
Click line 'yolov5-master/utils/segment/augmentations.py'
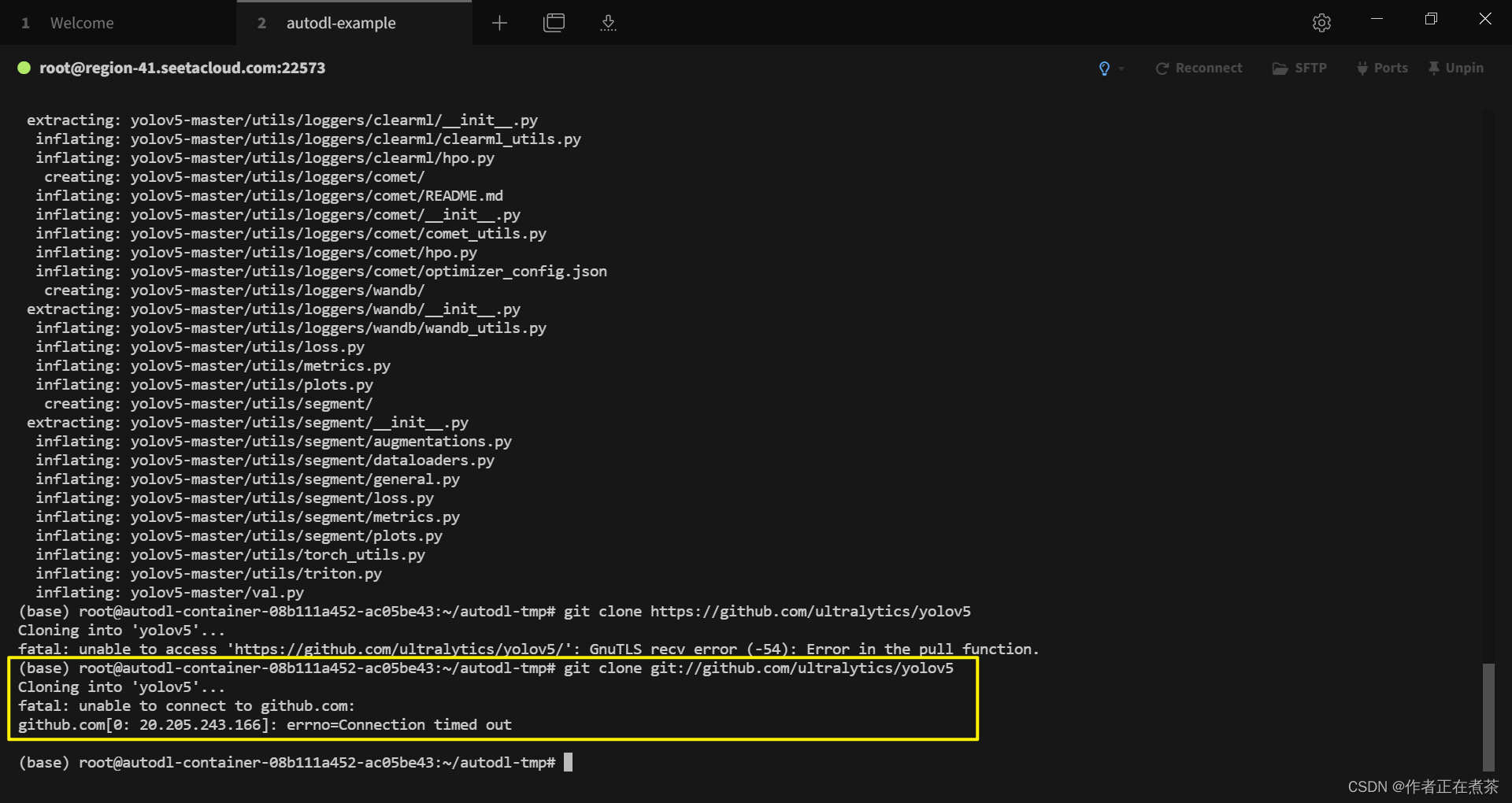coord(273,442)
